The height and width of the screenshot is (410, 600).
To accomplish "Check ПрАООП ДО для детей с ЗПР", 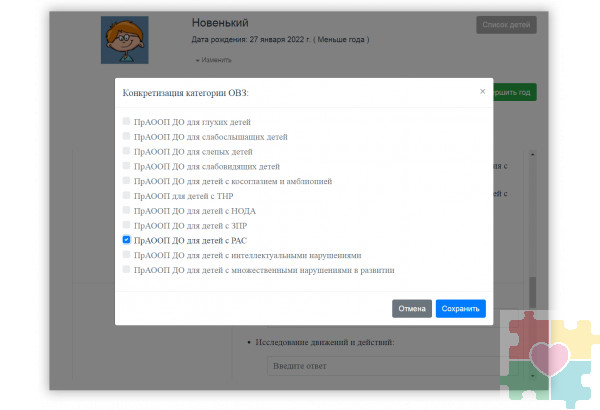I will (126, 225).
